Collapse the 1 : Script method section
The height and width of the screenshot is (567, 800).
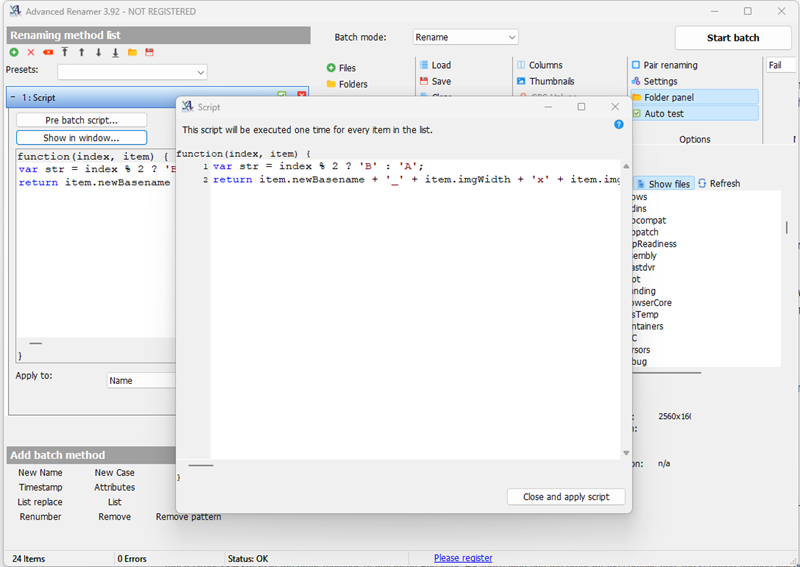tap(13, 97)
